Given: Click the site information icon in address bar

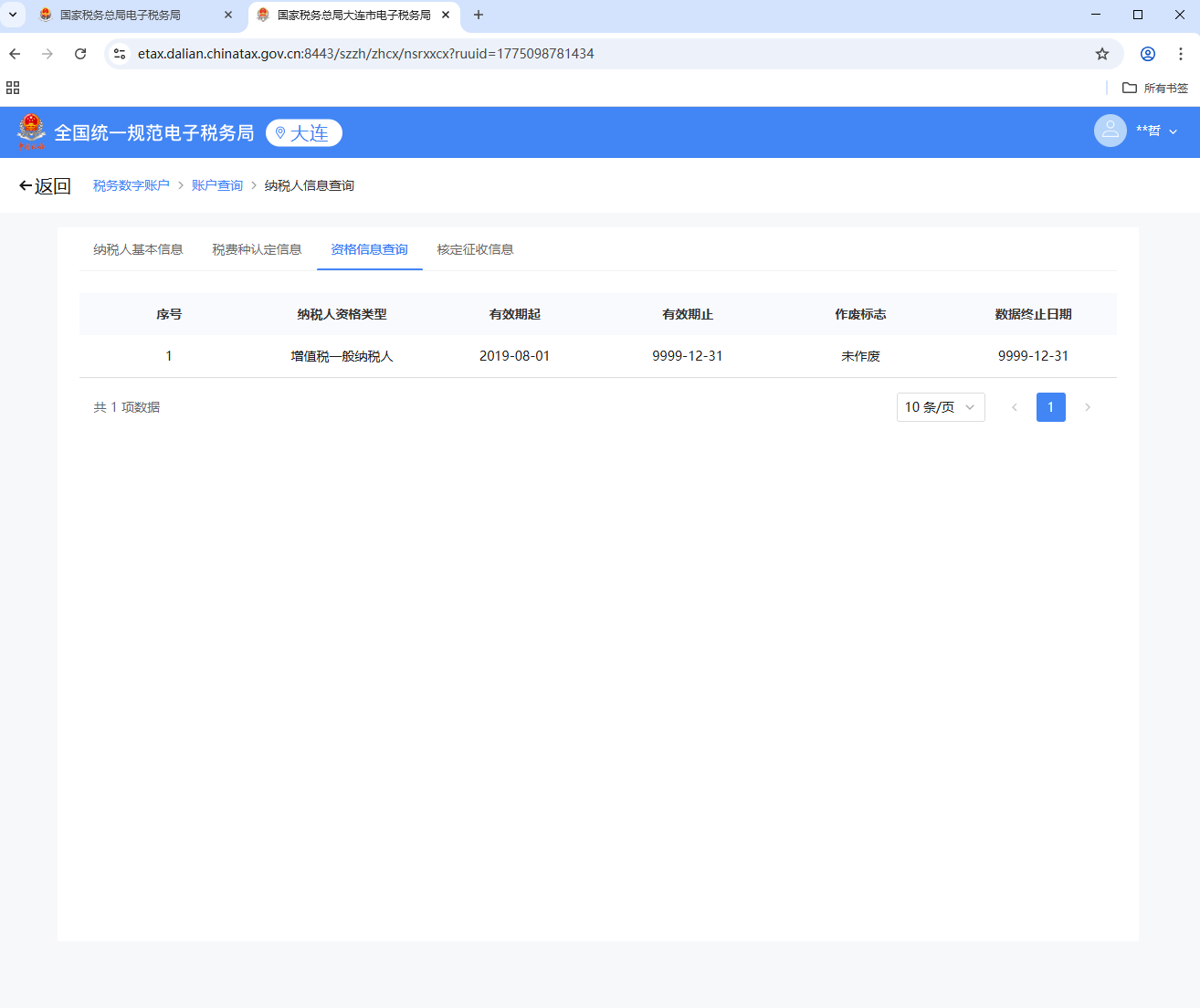Looking at the screenshot, I should pyautogui.click(x=120, y=54).
